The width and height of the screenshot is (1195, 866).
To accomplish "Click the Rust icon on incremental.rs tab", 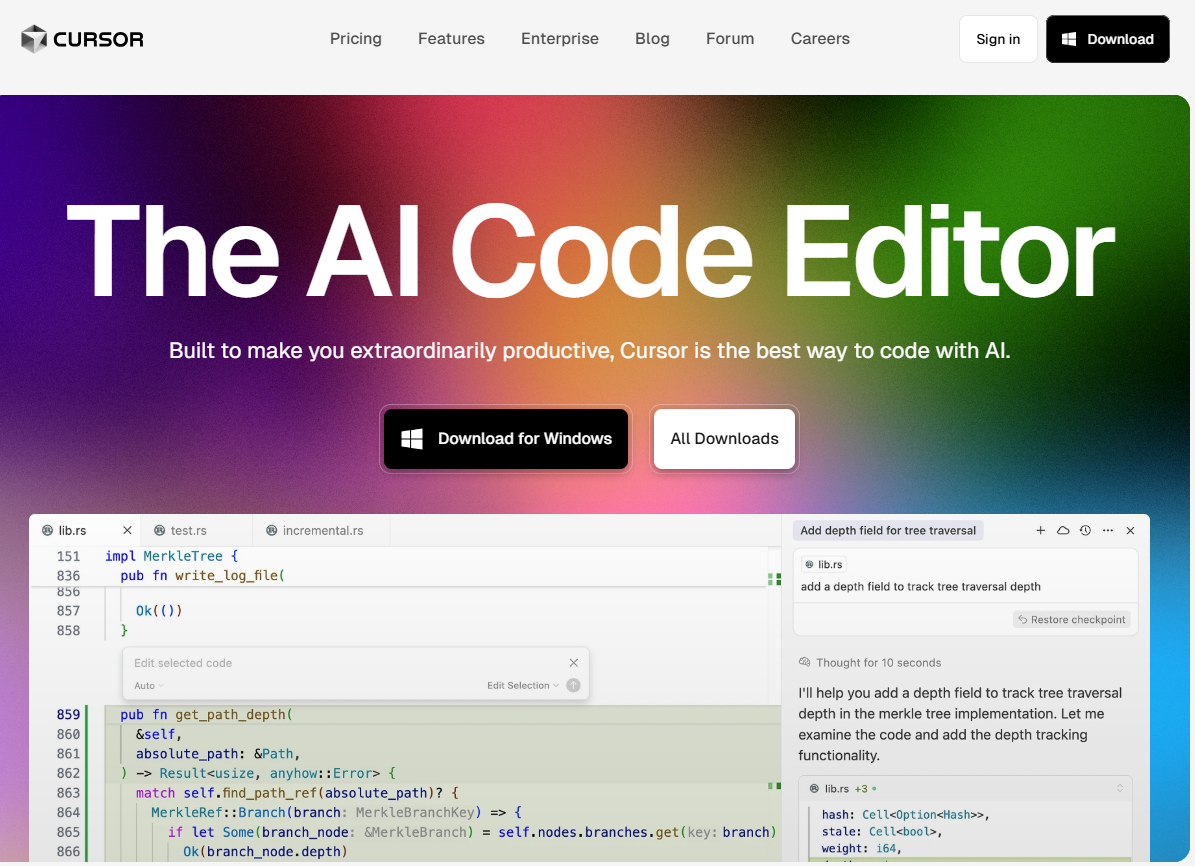I will pyautogui.click(x=271, y=531).
